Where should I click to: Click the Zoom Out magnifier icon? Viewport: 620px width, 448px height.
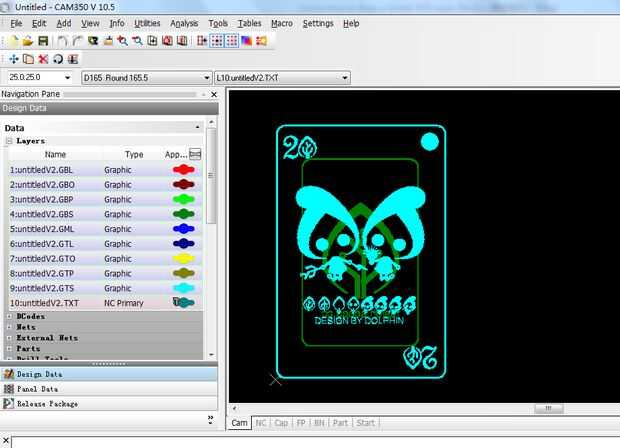pyautogui.click(x=137, y=41)
